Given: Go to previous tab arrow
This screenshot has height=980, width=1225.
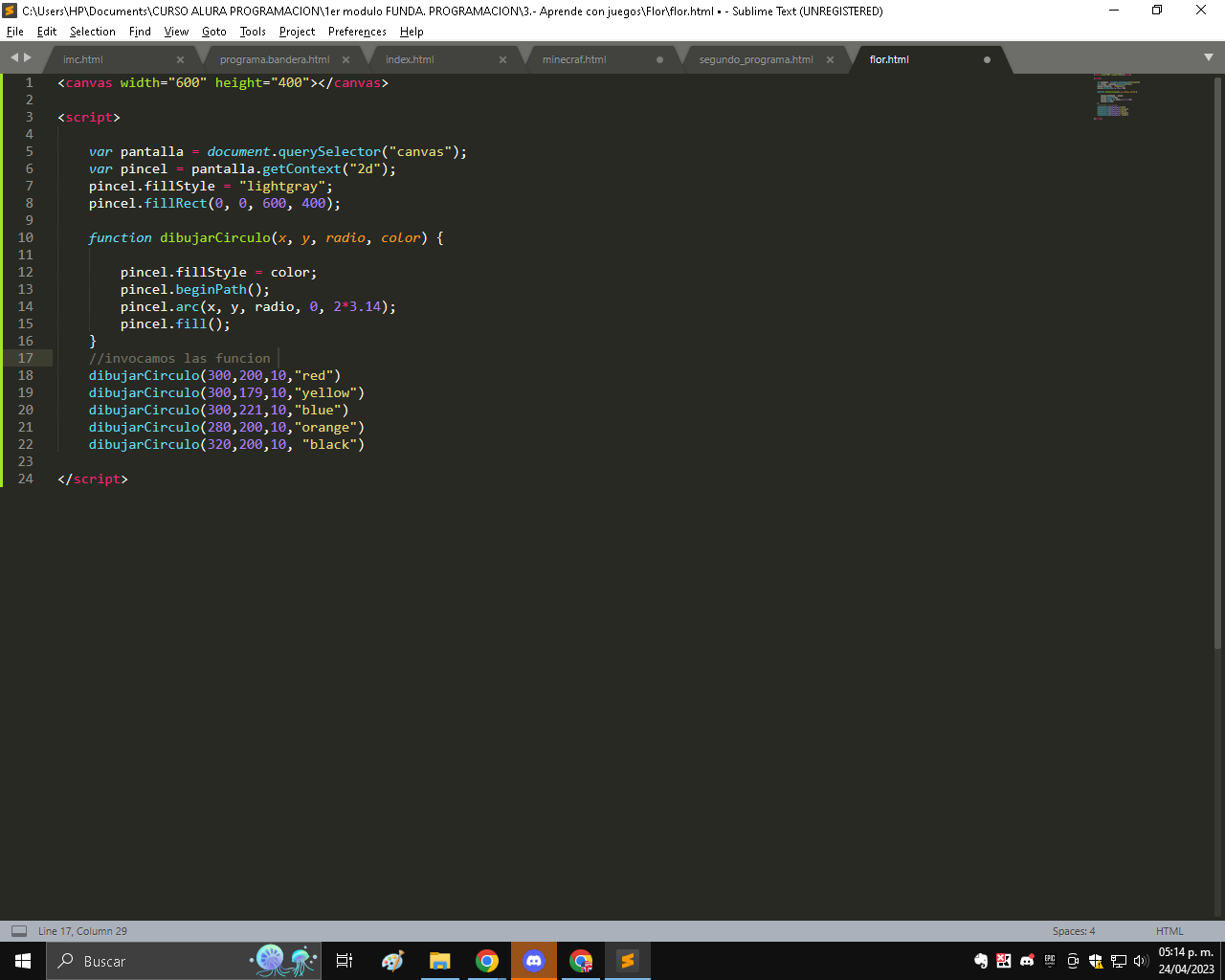Looking at the screenshot, I should point(14,57).
